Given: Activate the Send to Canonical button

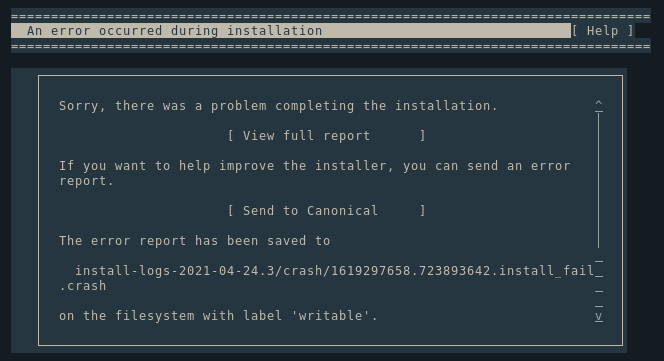Looking at the screenshot, I should click(x=326, y=211).
